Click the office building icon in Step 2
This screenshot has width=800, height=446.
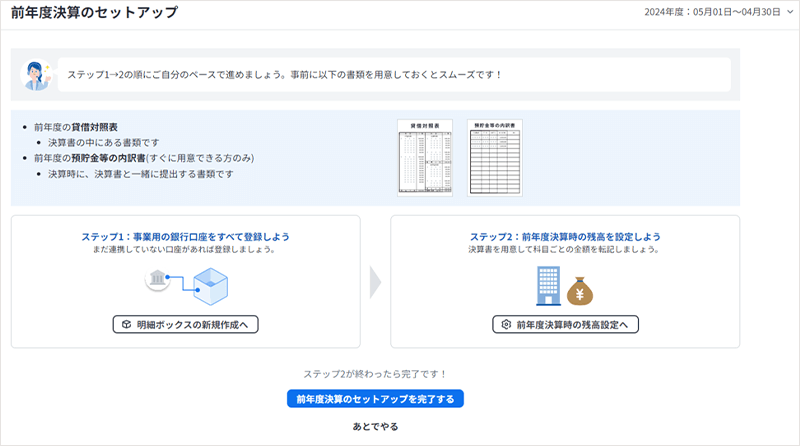tap(544, 284)
